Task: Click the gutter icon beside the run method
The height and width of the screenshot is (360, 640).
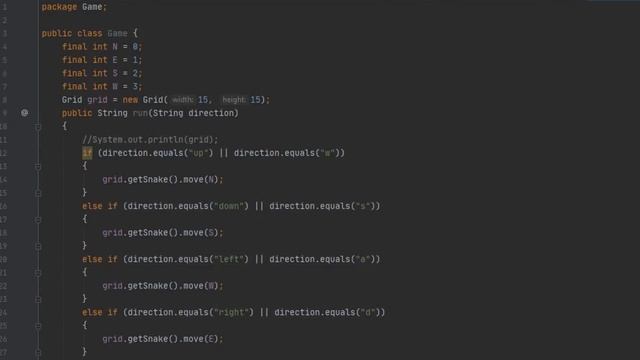Action: (24, 113)
